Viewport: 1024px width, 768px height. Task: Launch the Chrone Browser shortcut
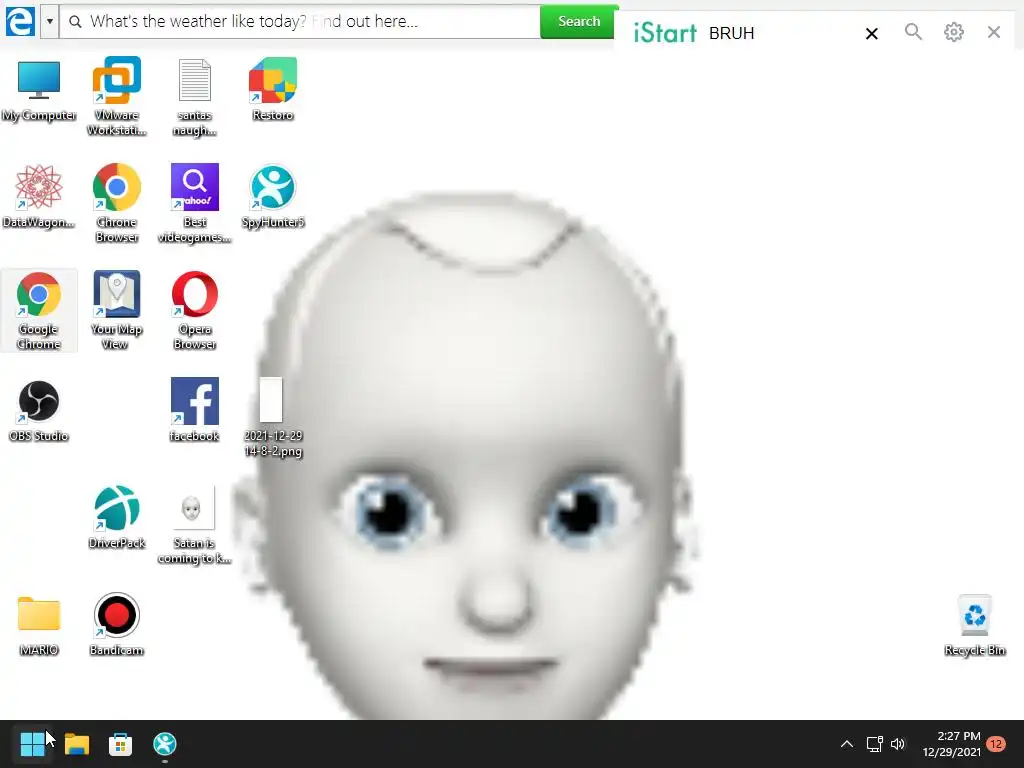(116, 203)
